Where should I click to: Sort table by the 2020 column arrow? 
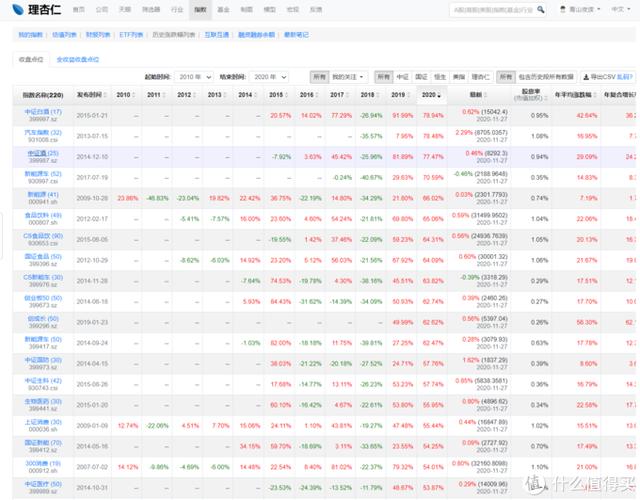click(x=439, y=95)
